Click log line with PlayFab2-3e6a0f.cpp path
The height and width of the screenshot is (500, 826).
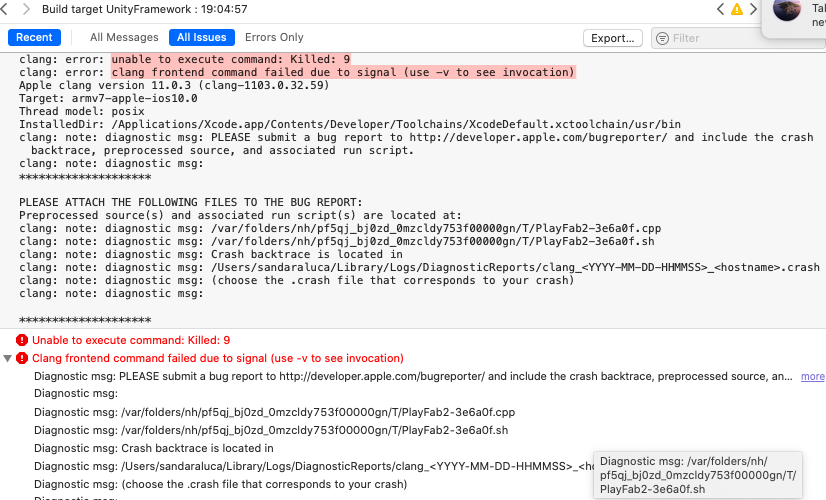pos(340,228)
